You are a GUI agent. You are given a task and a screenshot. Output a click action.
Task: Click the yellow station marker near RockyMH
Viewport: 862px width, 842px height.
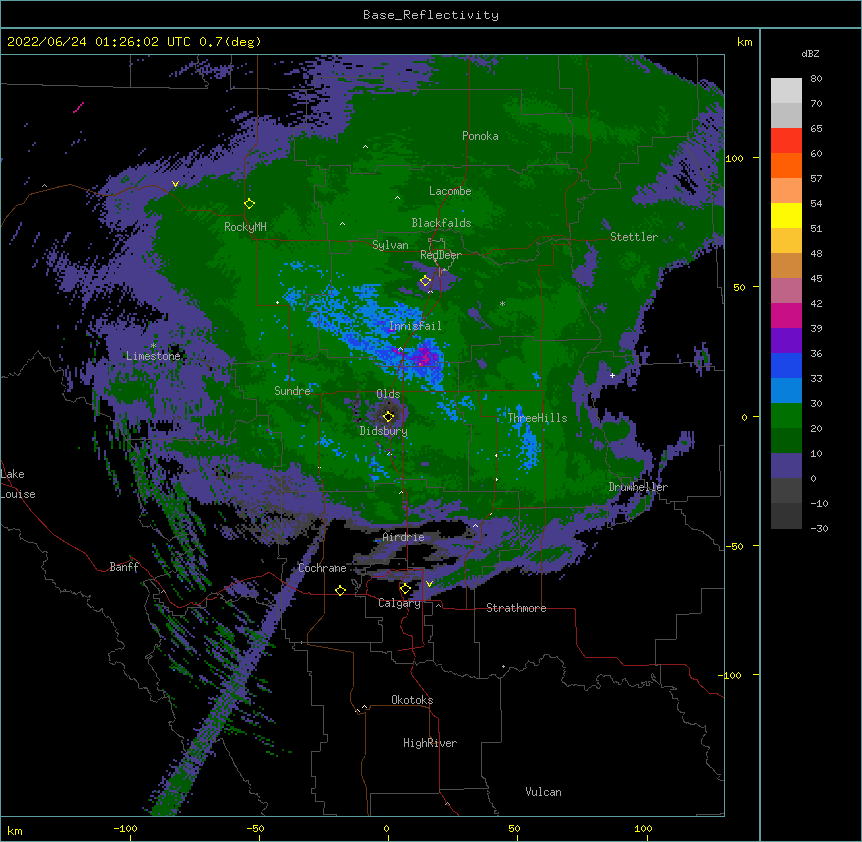250,204
